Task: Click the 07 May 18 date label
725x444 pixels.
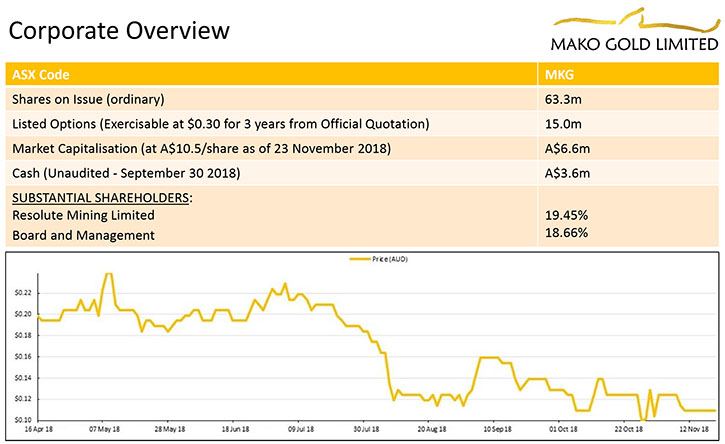Action: pyautogui.click(x=104, y=429)
